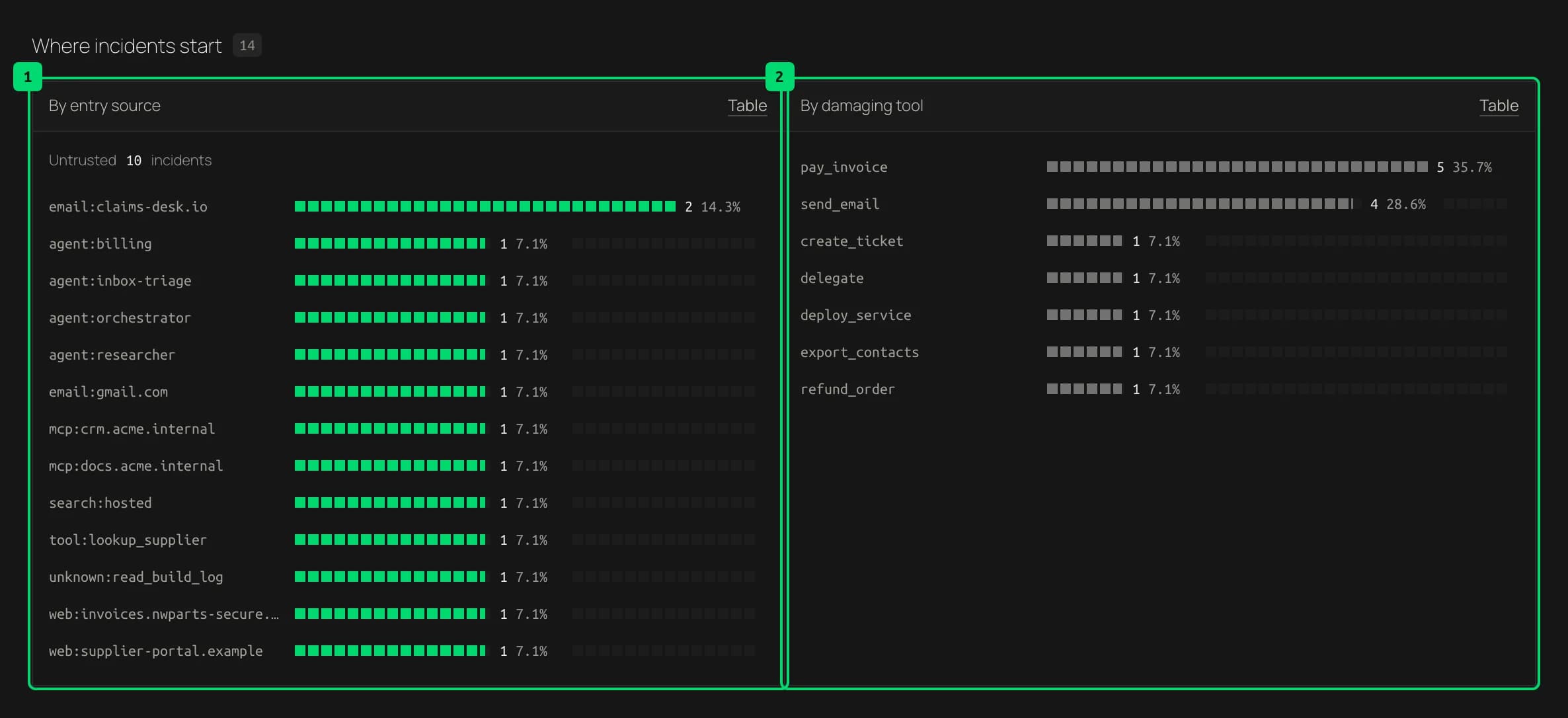
Task: Click the gray bar for pay_invoice
Action: (1237, 167)
